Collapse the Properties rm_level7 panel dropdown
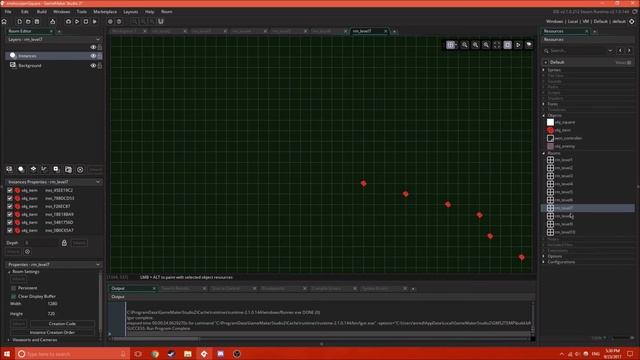The width and height of the screenshot is (640, 360). tap(98, 265)
